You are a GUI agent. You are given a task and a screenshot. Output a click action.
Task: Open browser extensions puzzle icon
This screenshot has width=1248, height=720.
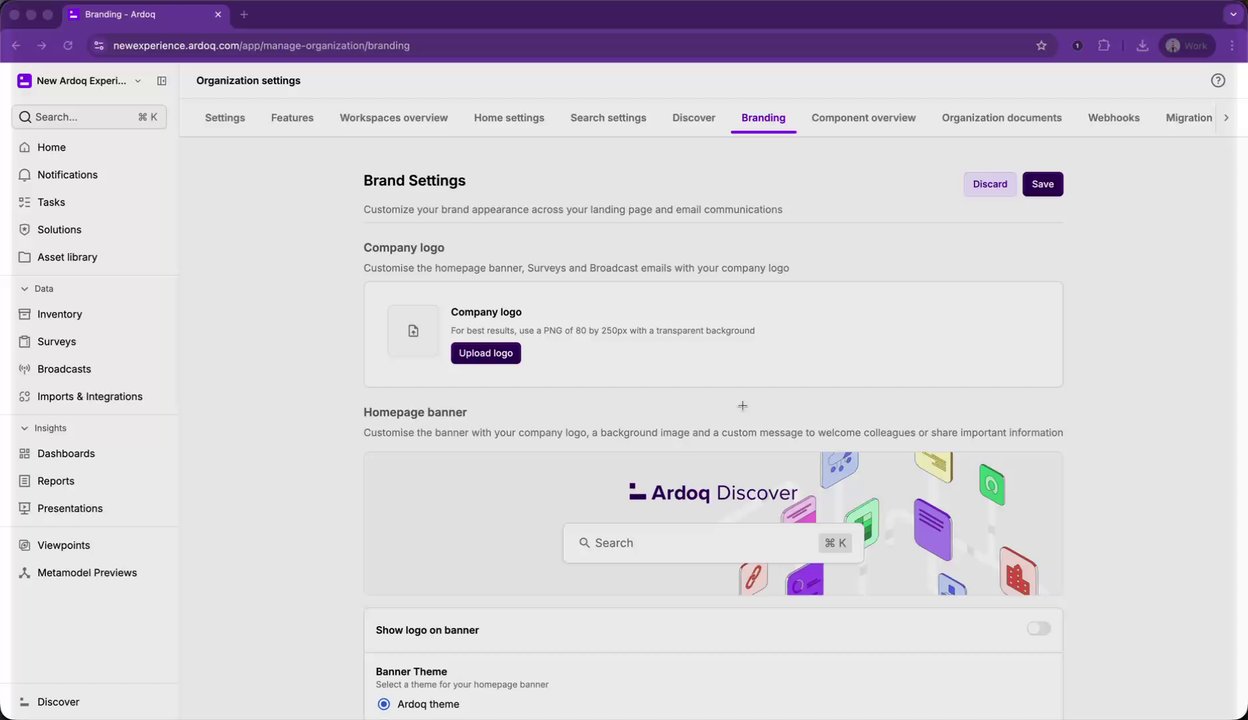[x=1104, y=46]
